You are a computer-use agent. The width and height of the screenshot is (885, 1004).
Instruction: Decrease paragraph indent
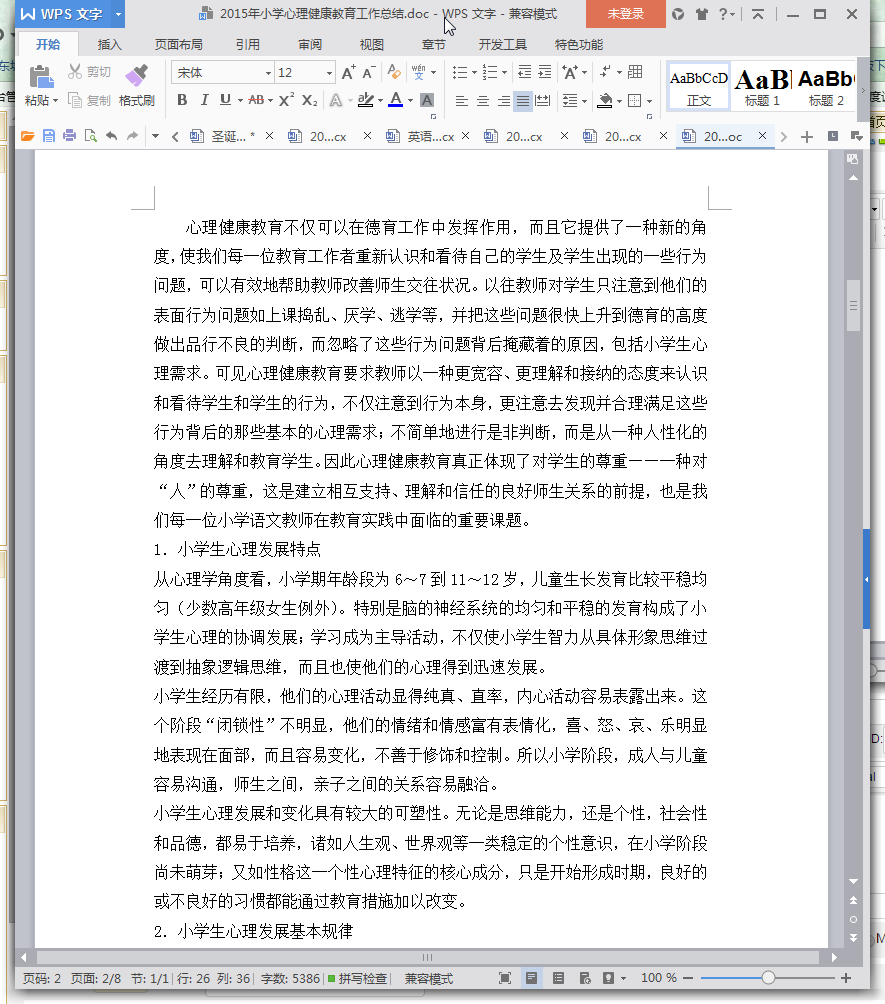(524, 72)
